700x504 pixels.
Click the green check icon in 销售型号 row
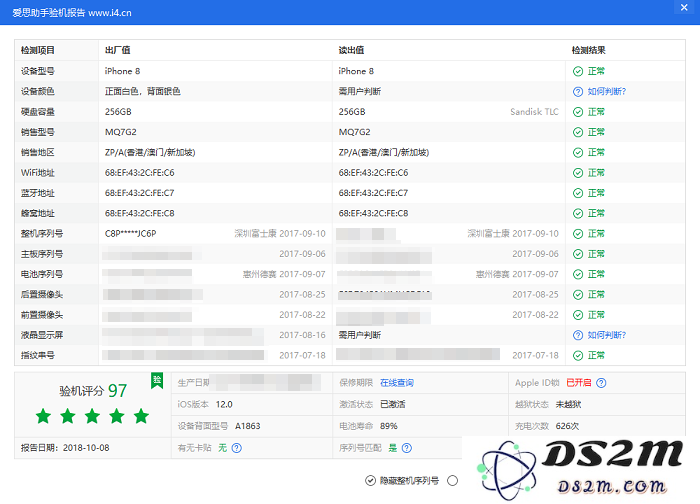pyautogui.click(x=578, y=132)
